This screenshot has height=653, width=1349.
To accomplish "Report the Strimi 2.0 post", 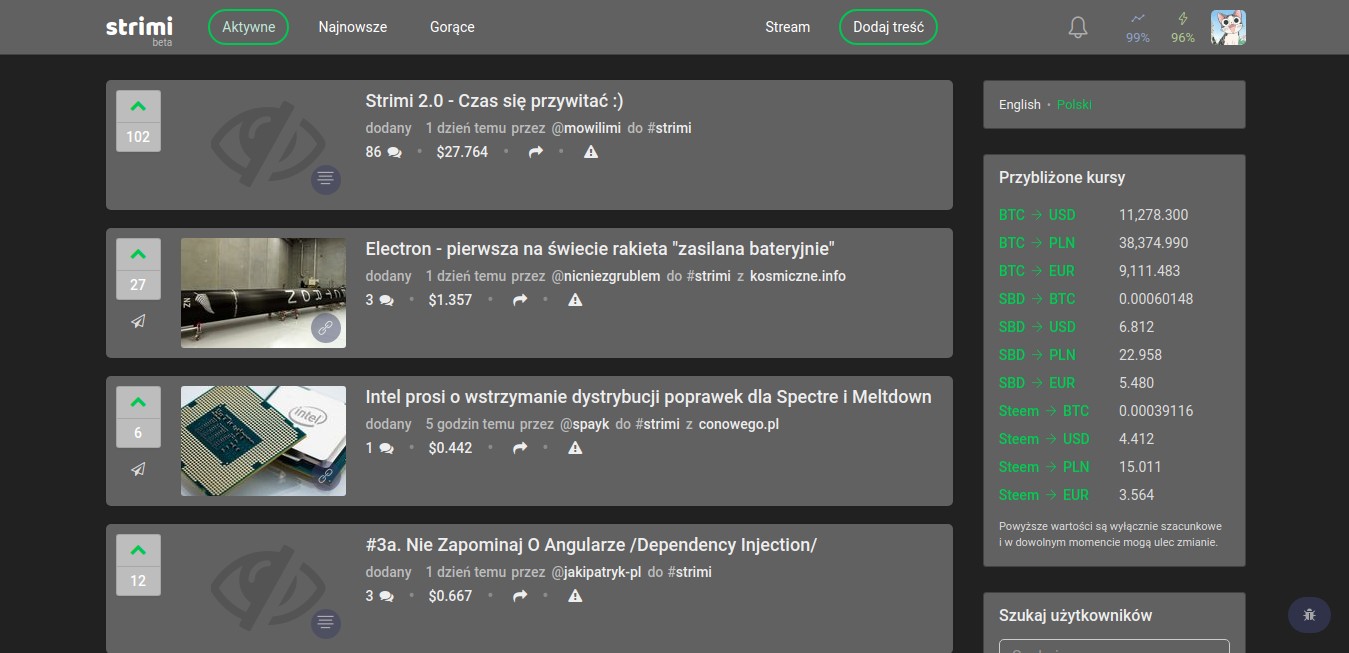I will 591,152.
